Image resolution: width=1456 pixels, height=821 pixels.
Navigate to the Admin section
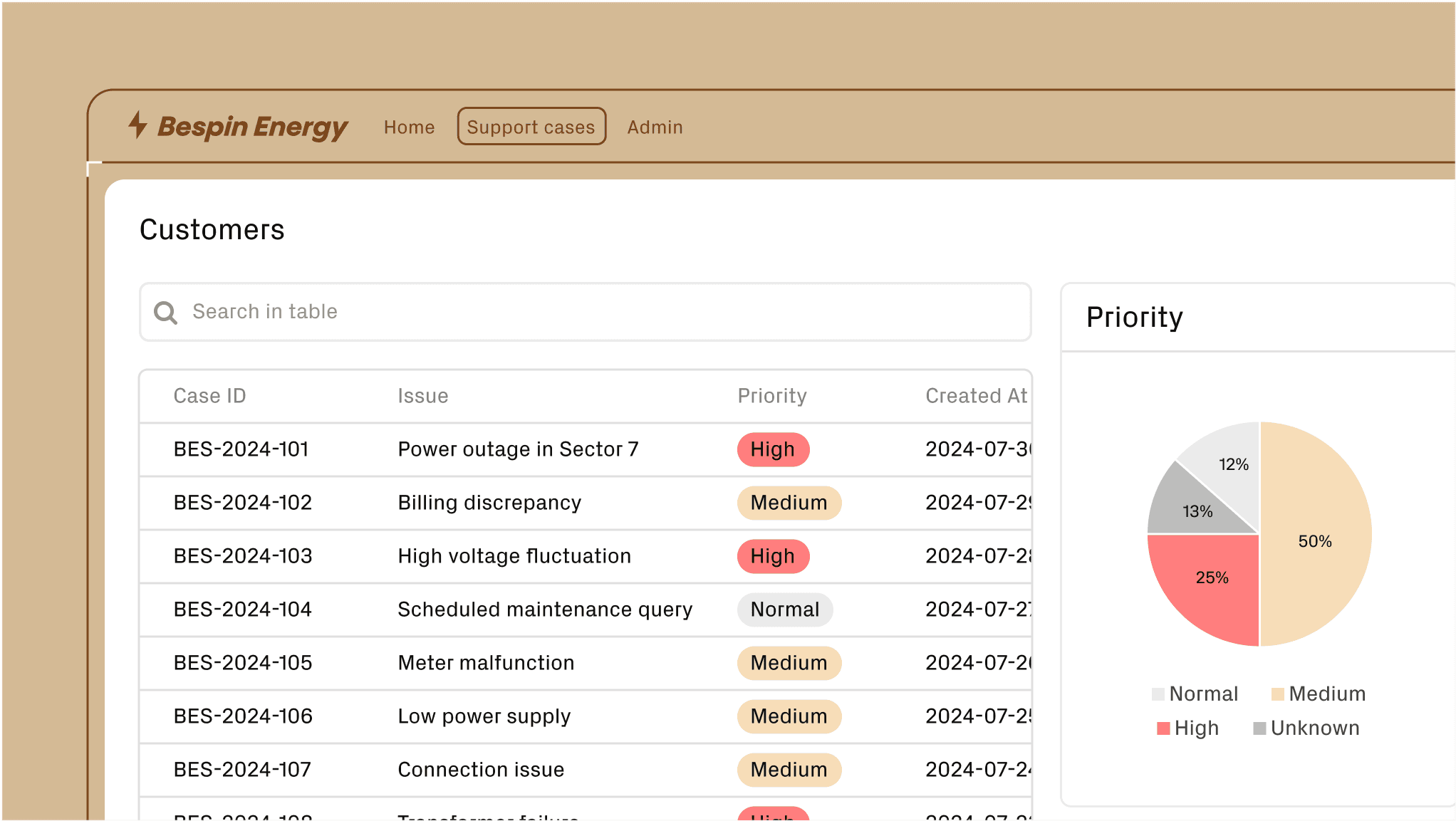[655, 127]
